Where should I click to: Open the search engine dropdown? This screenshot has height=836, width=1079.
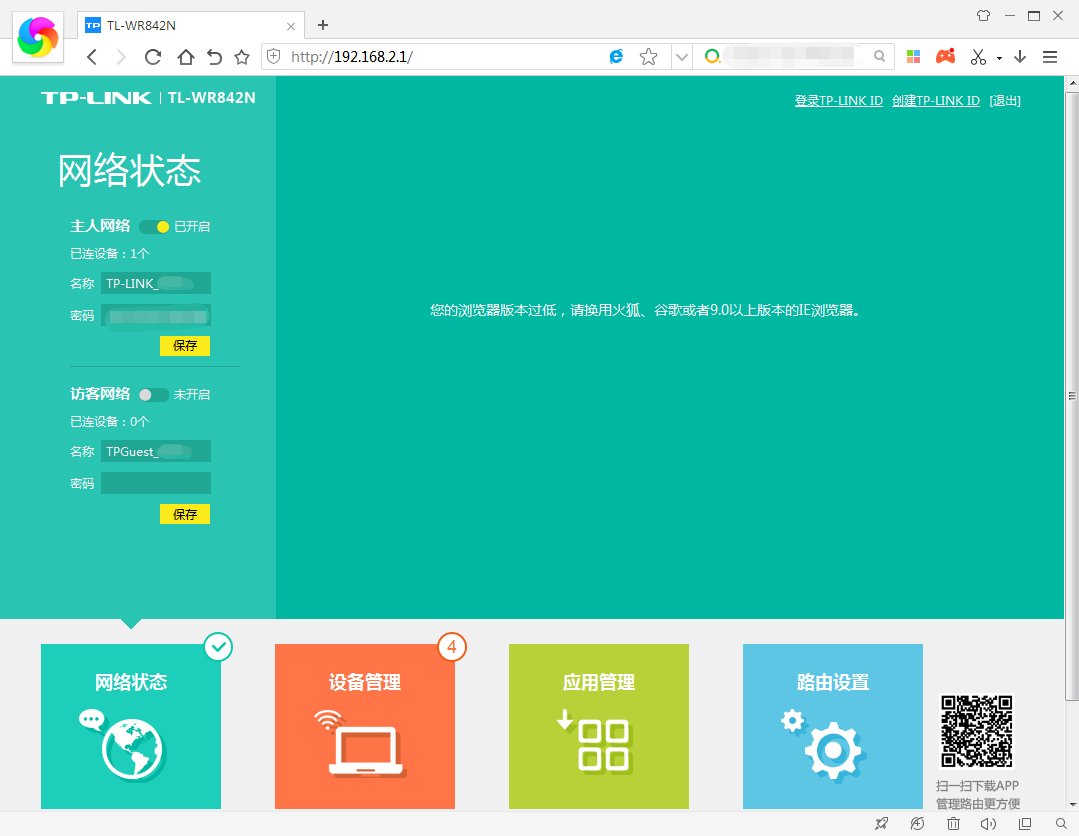tap(712, 57)
